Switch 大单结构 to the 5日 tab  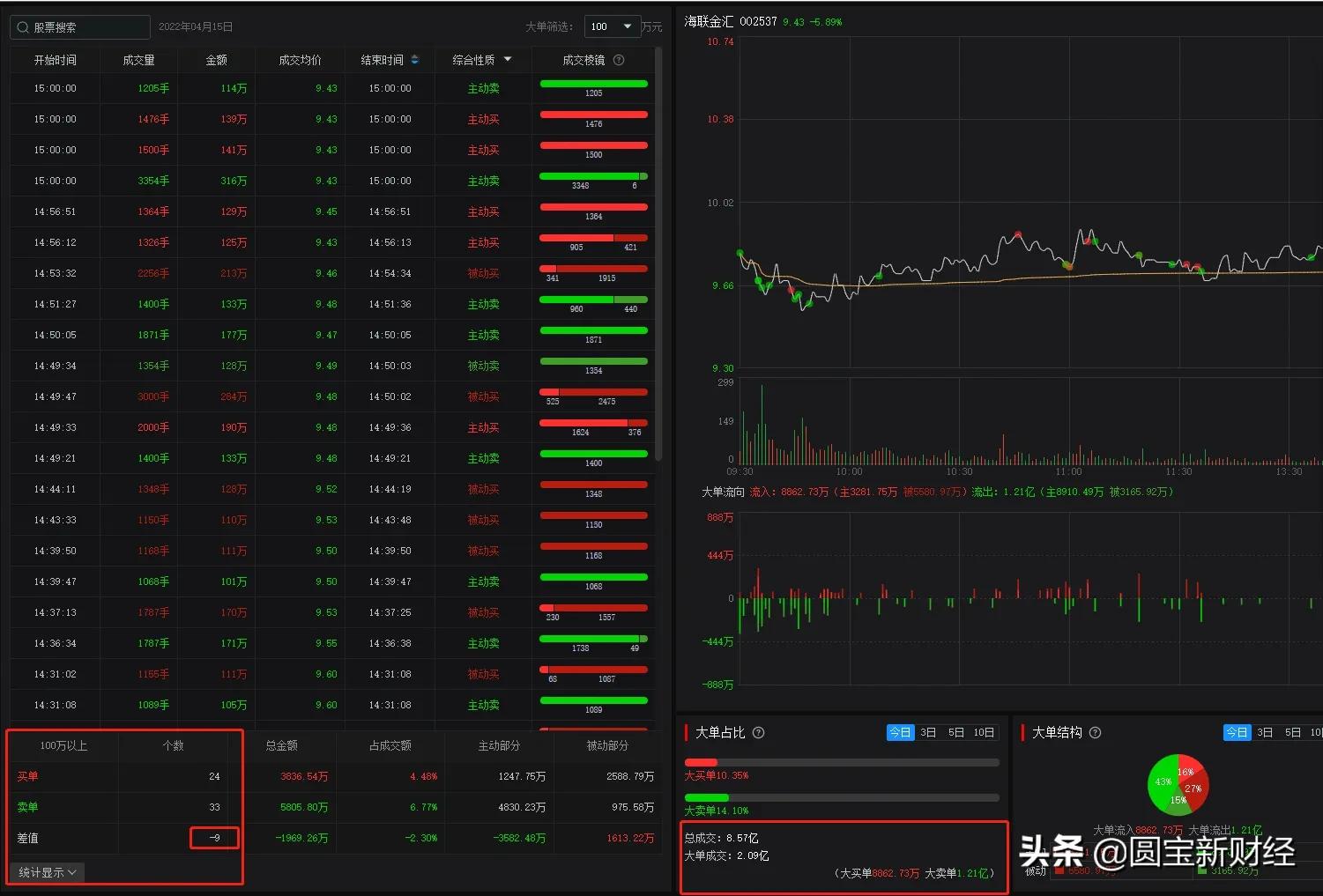point(1293,733)
